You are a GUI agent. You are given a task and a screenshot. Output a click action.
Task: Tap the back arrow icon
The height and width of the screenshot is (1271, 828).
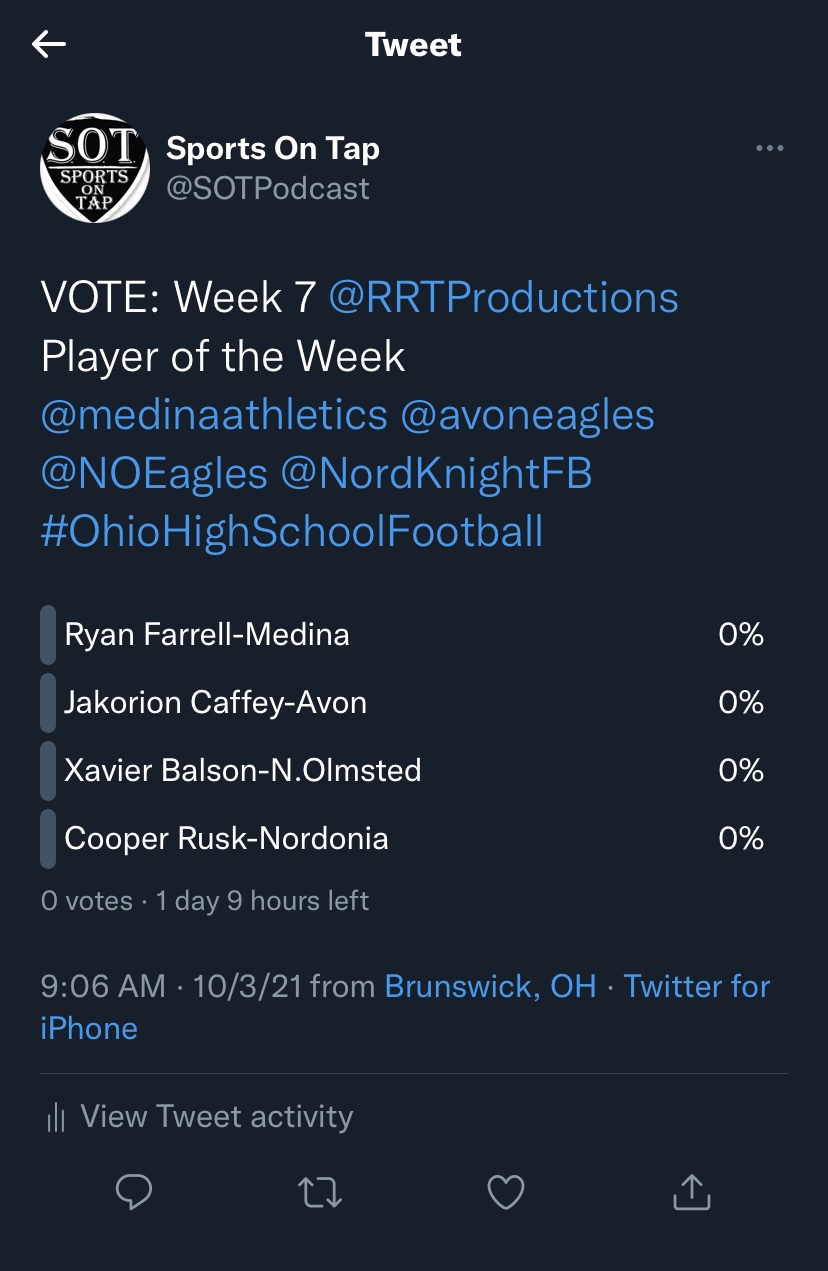pyautogui.click(x=49, y=44)
